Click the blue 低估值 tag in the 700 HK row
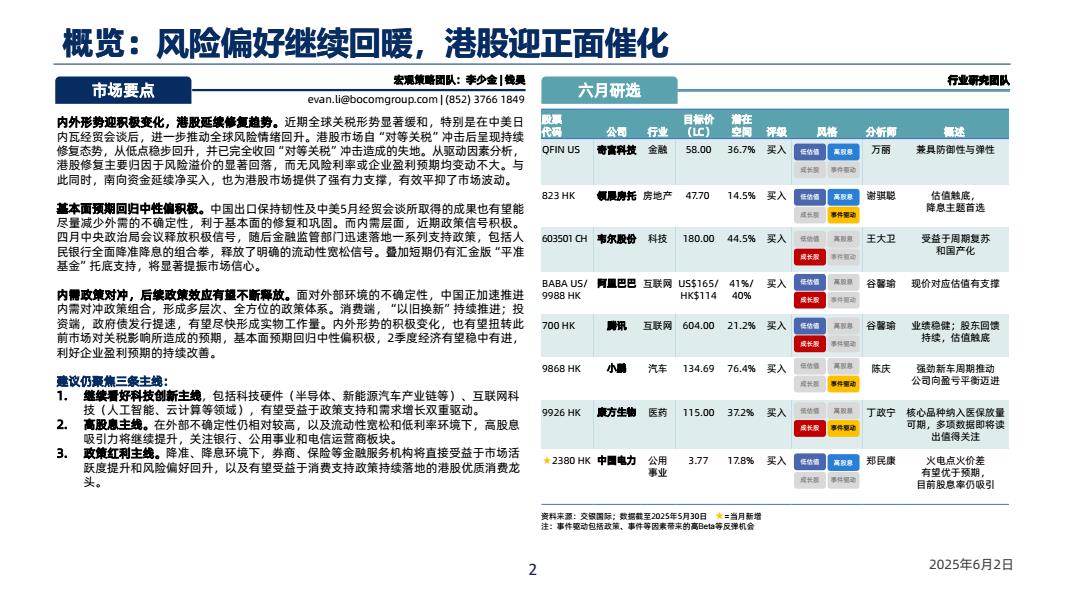1068x601 pixels. (x=810, y=326)
